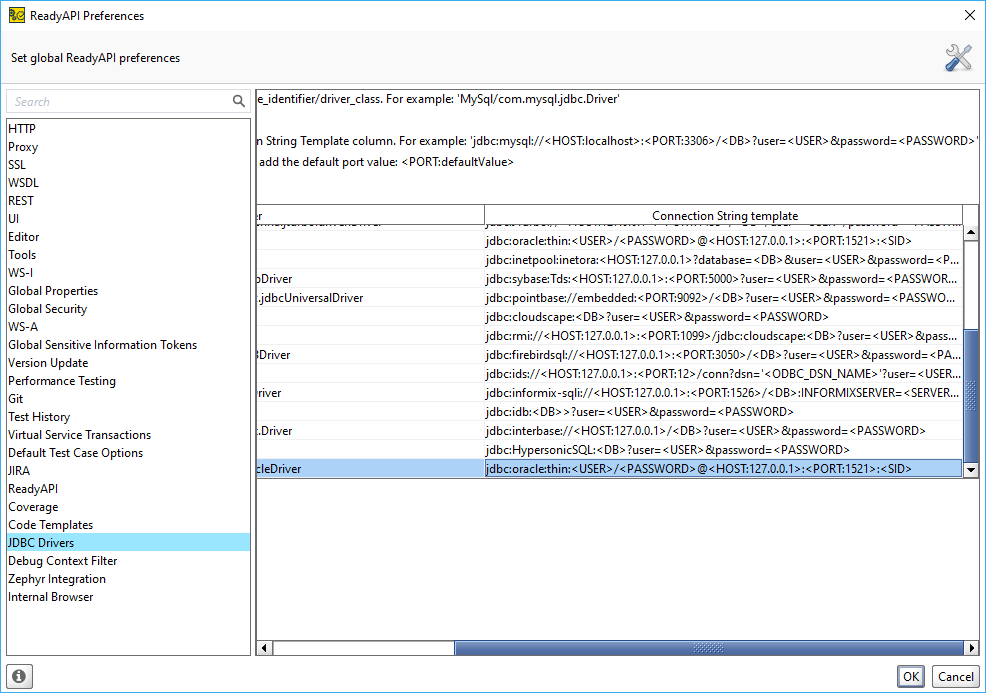Viewport: 986px width, 693px height.
Task: Open Debug Context Filter settings
Action: point(128,561)
